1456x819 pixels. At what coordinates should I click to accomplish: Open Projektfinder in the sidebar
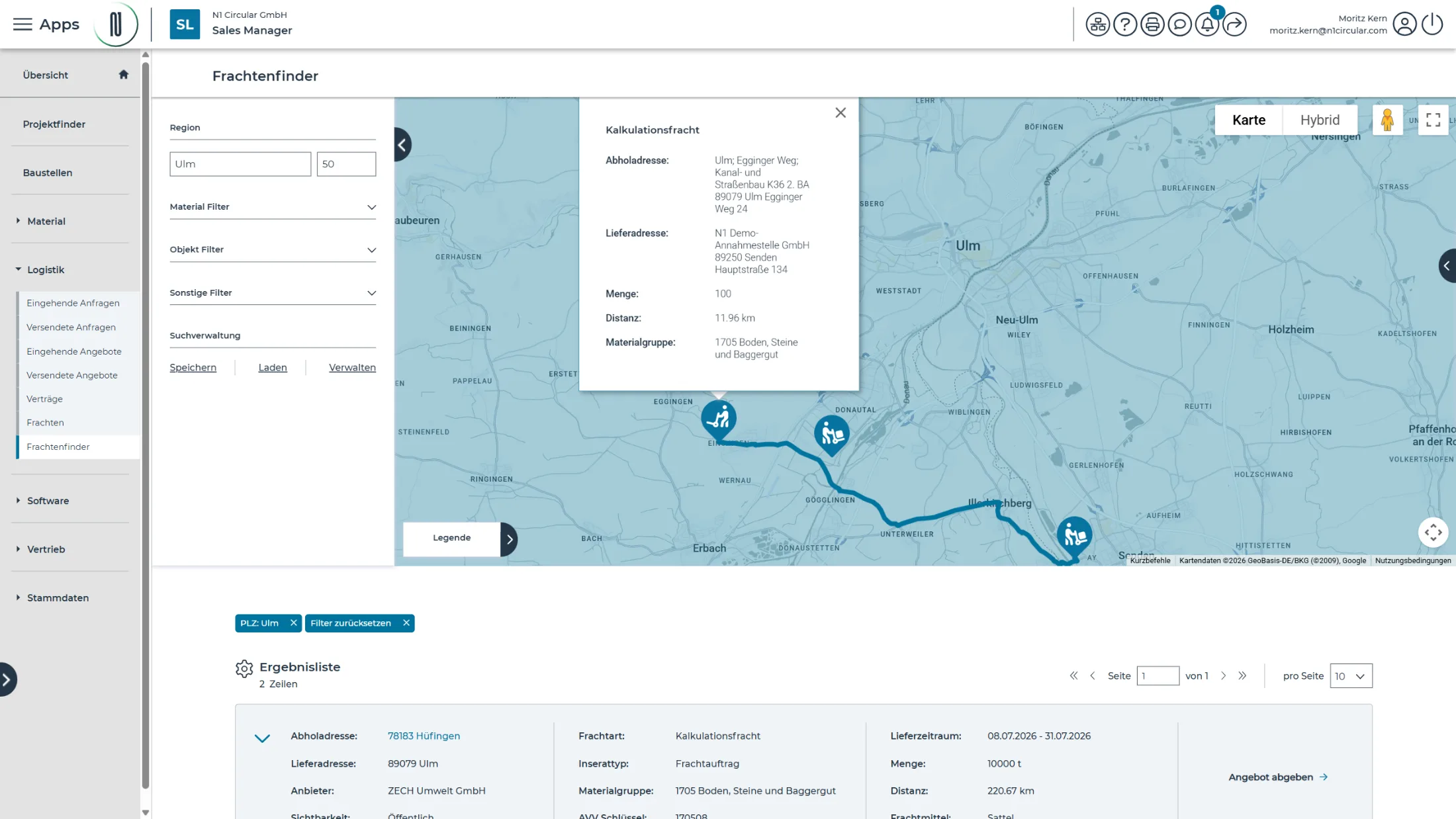54,124
